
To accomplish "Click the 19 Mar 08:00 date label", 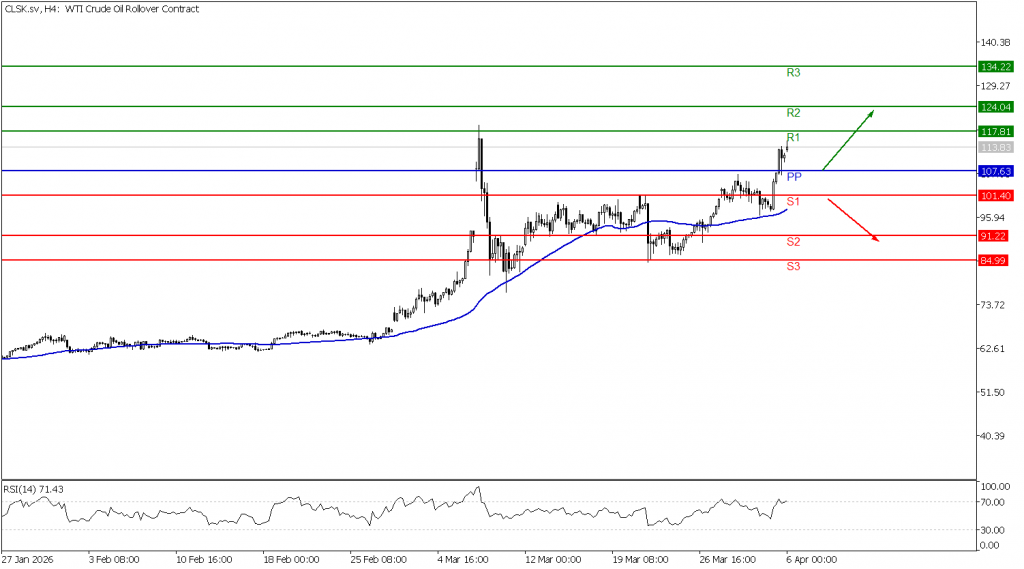I will point(640,560).
